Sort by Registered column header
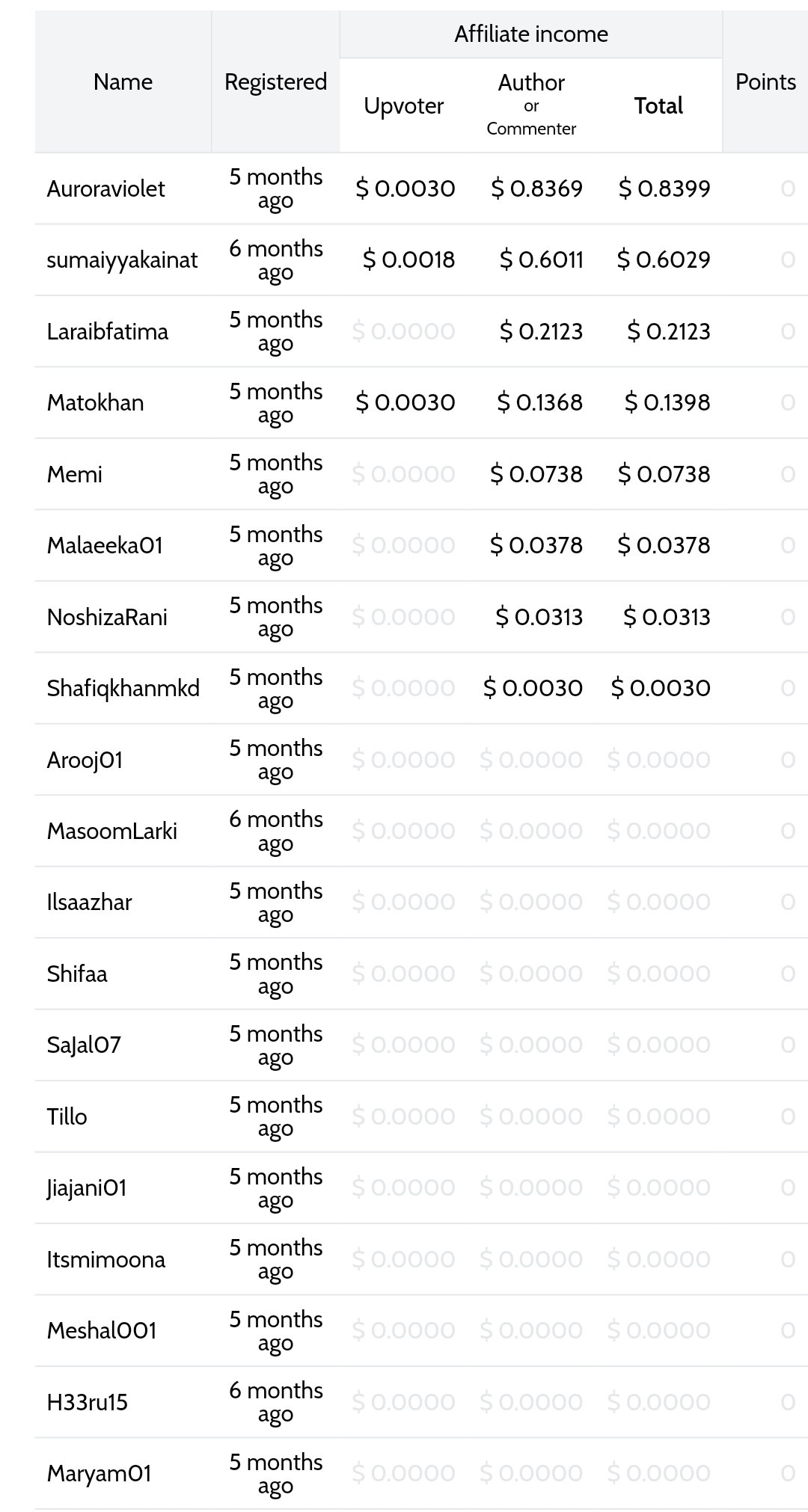Image resolution: width=808 pixels, height=1512 pixels. coord(275,82)
